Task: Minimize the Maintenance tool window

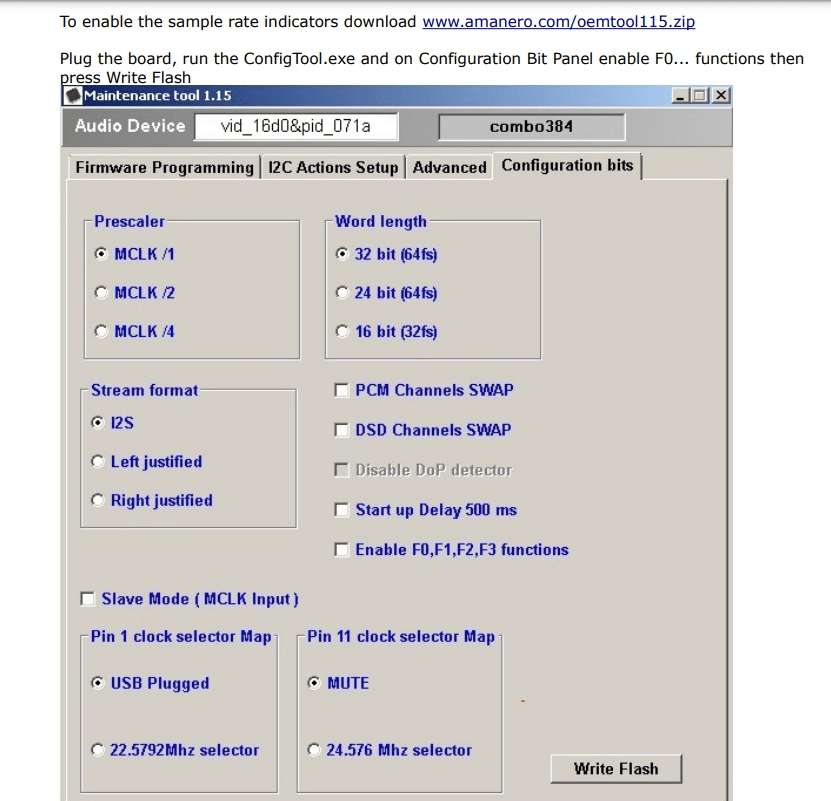Action: [x=680, y=96]
